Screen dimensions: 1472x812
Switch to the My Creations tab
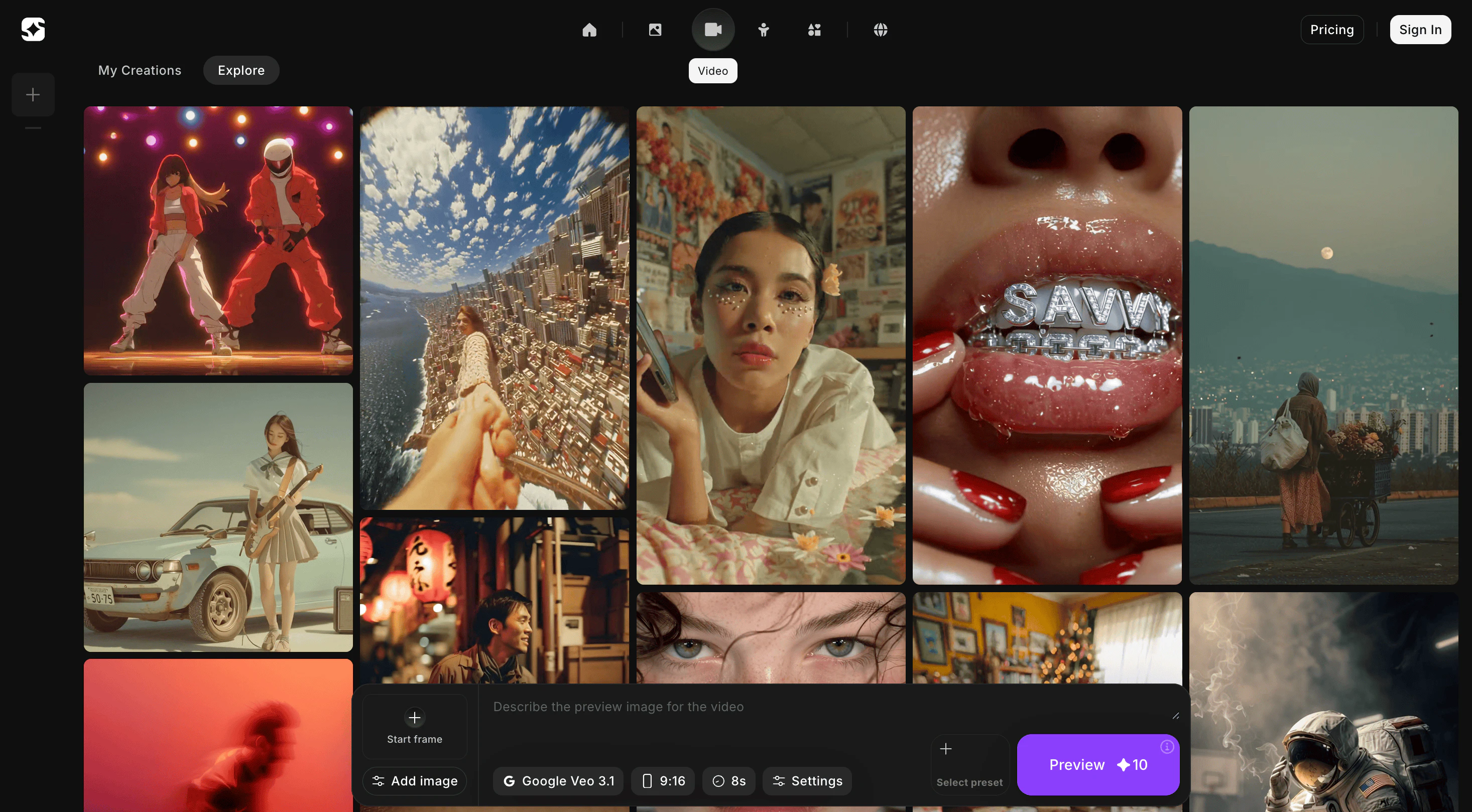click(140, 70)
